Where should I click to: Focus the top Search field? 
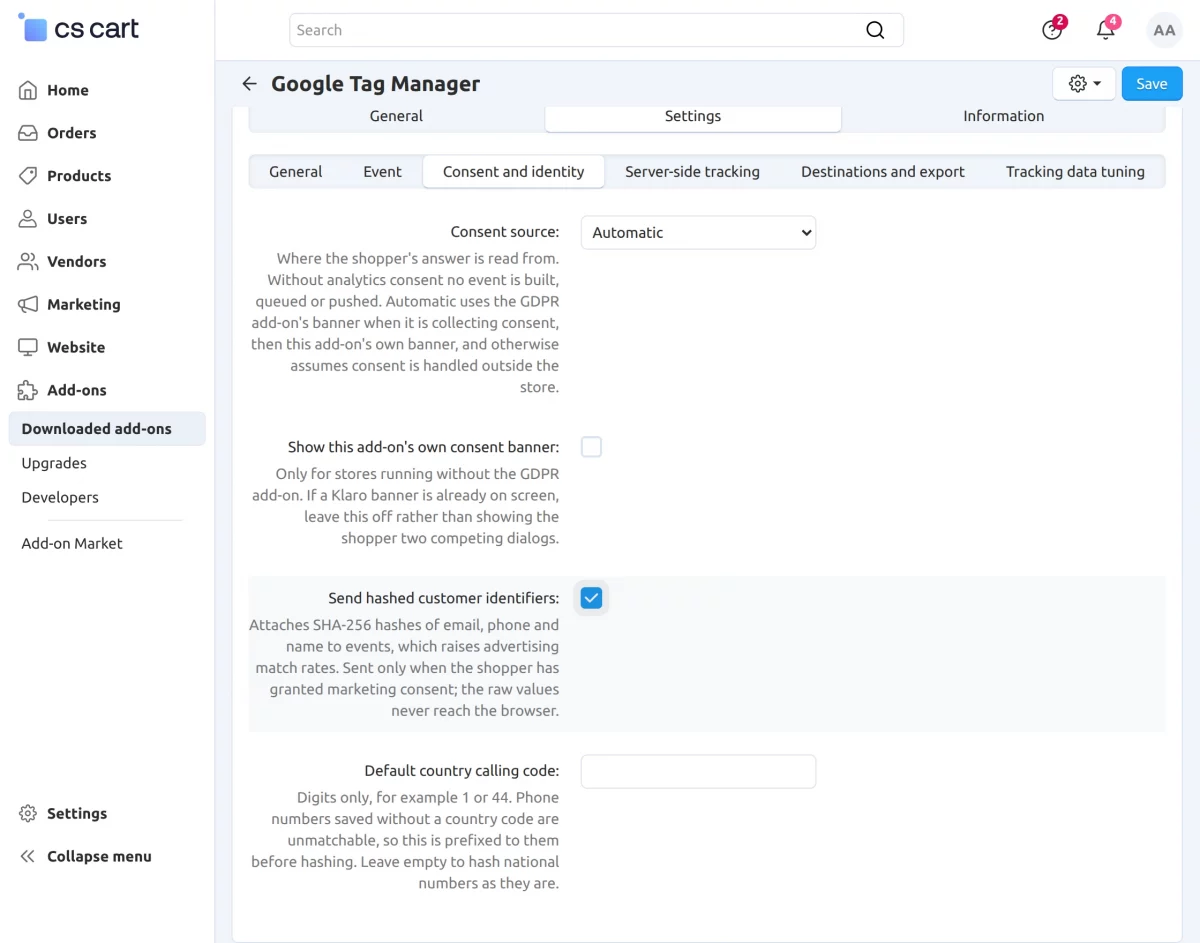pos(596,30)
